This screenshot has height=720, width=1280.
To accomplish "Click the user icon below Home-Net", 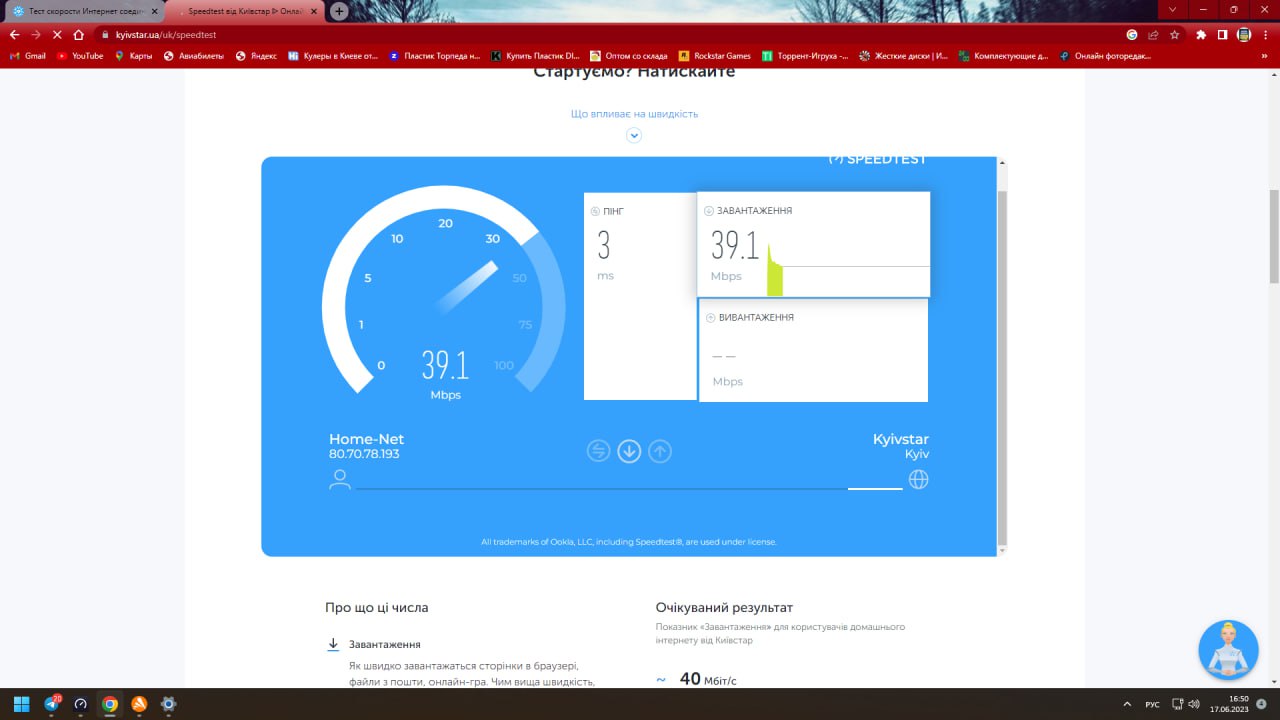I will (x=340, y=479).
